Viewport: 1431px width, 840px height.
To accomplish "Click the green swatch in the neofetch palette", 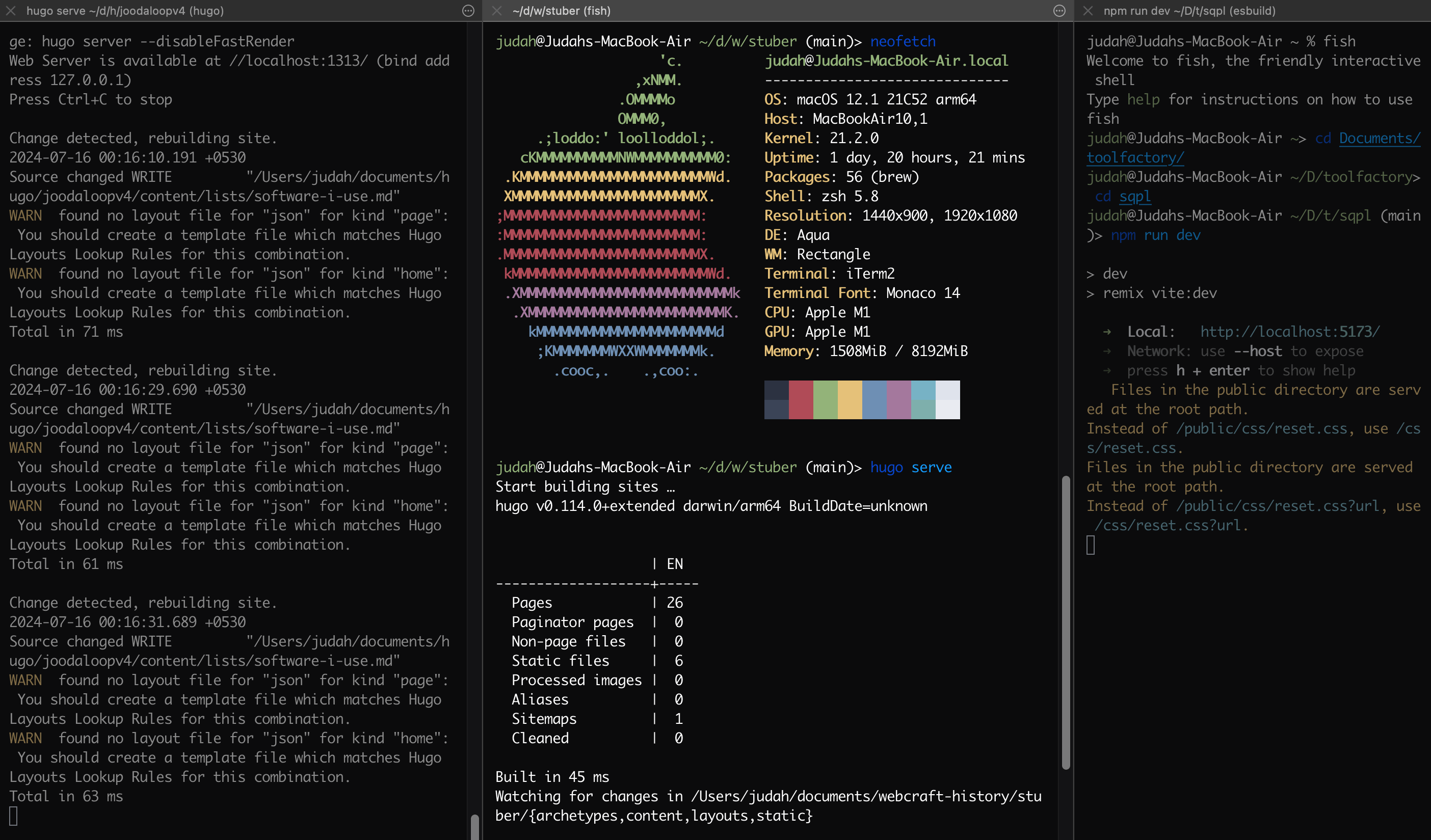I will click(825, 399).
